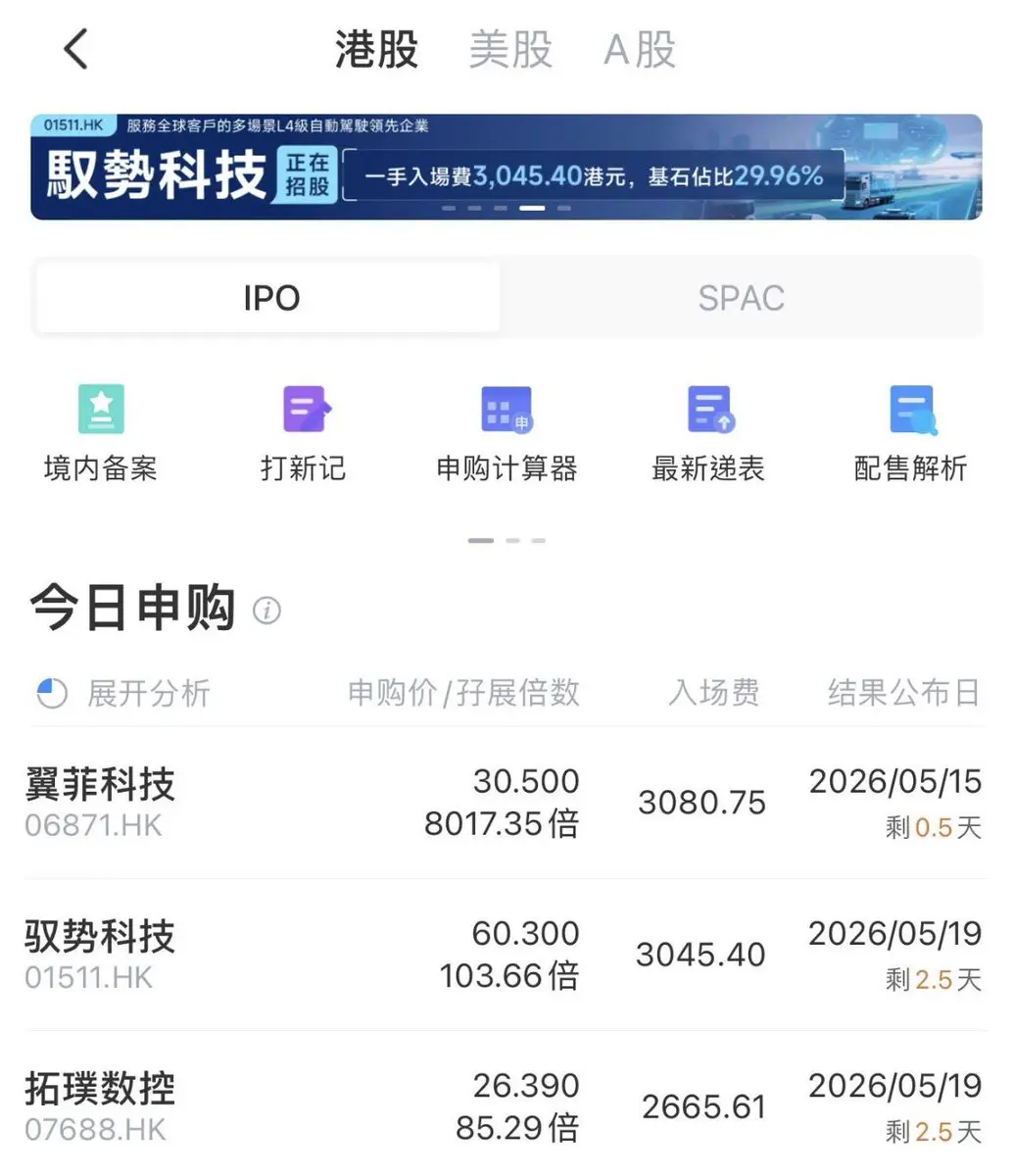1013x1176 pixels.
Task: Tap subscription price 60.300
Action: click(x=525, y=933)
